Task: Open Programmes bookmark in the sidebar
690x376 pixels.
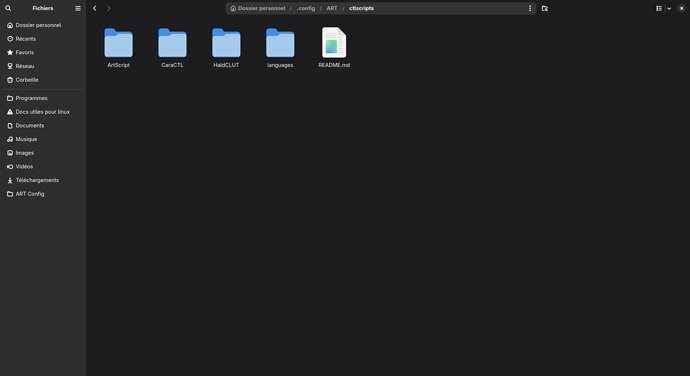Action: [43, 98]
